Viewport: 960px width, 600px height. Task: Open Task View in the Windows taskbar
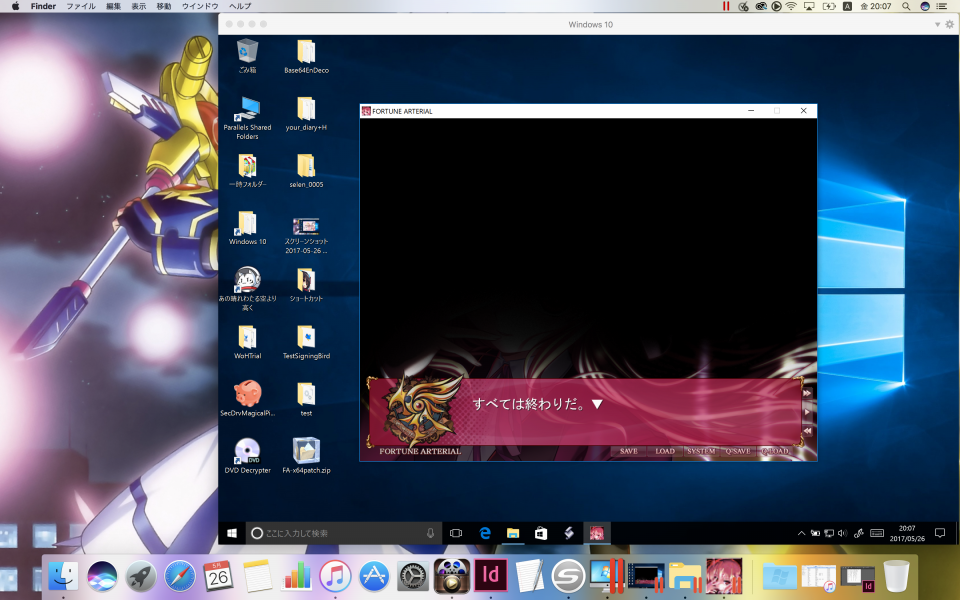tap(456, 533)
